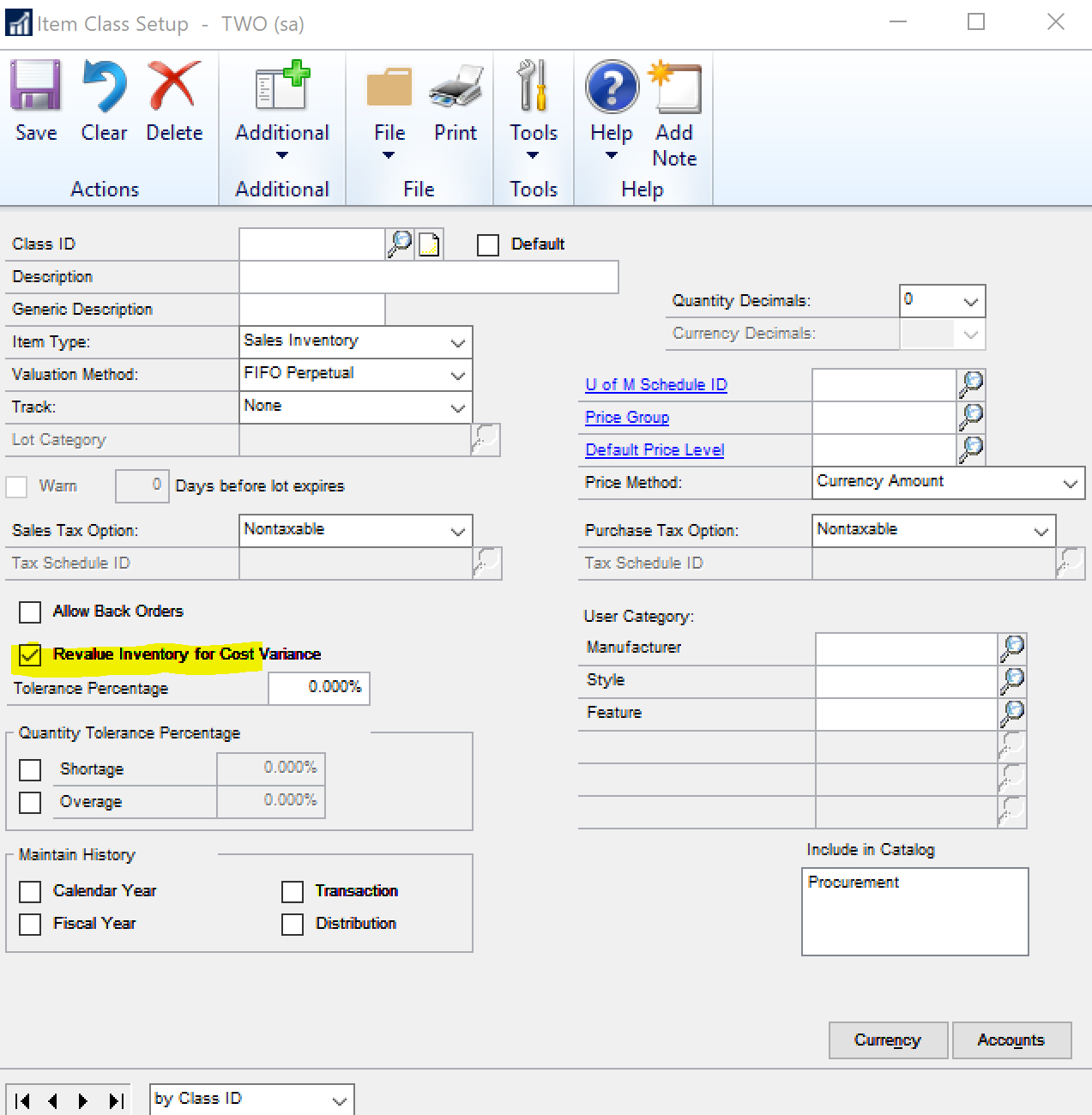Click the Default Price Level field

tap(884, 450)
